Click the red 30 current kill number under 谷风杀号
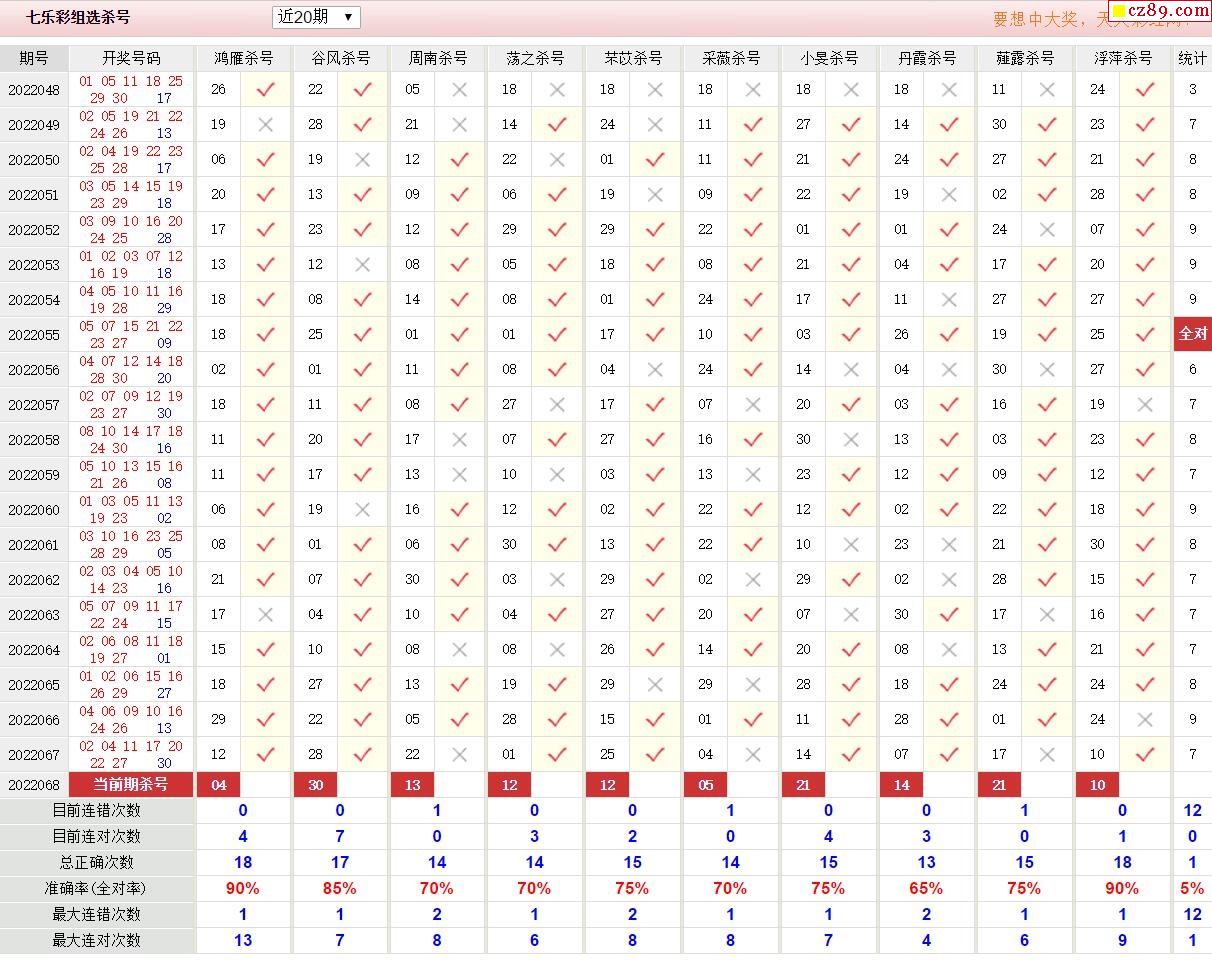Viewport: 1212px width, 964px height. tap(316, 785)
